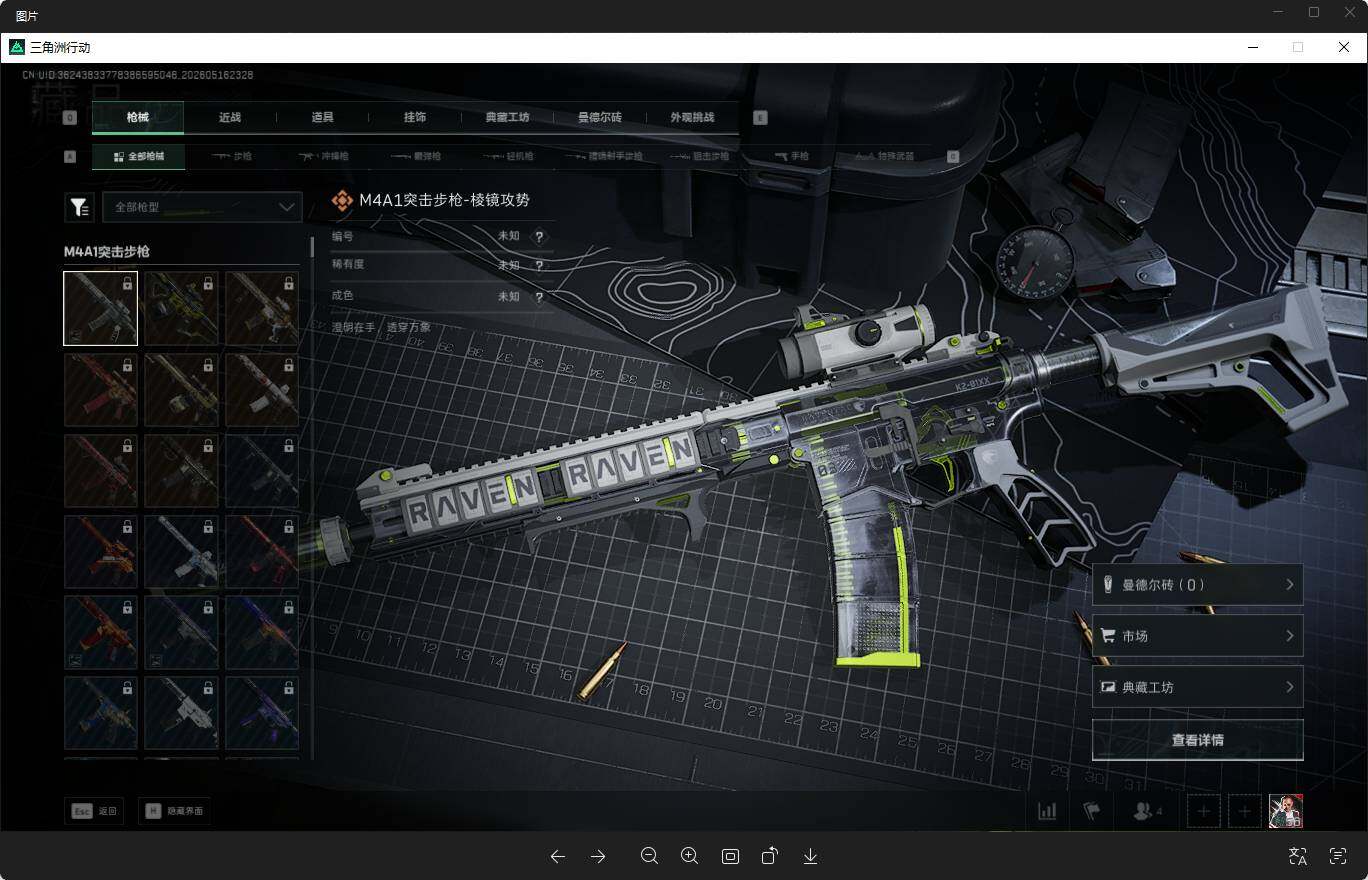Viewport: 1368px width, 880px height.
Task: Open the player avatar
Action: click(1286, 811)
